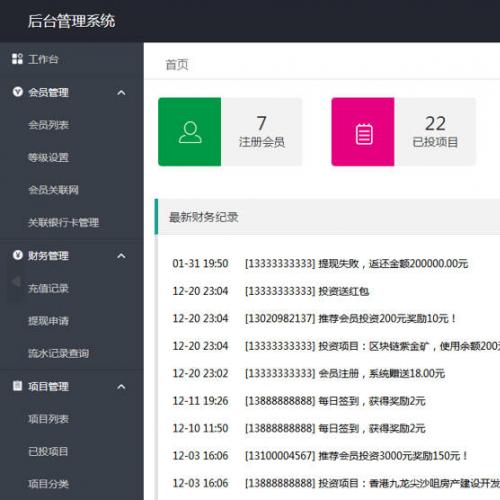Select the 首页 tab
The image size is (500, 500).
(x=177, y=65)
